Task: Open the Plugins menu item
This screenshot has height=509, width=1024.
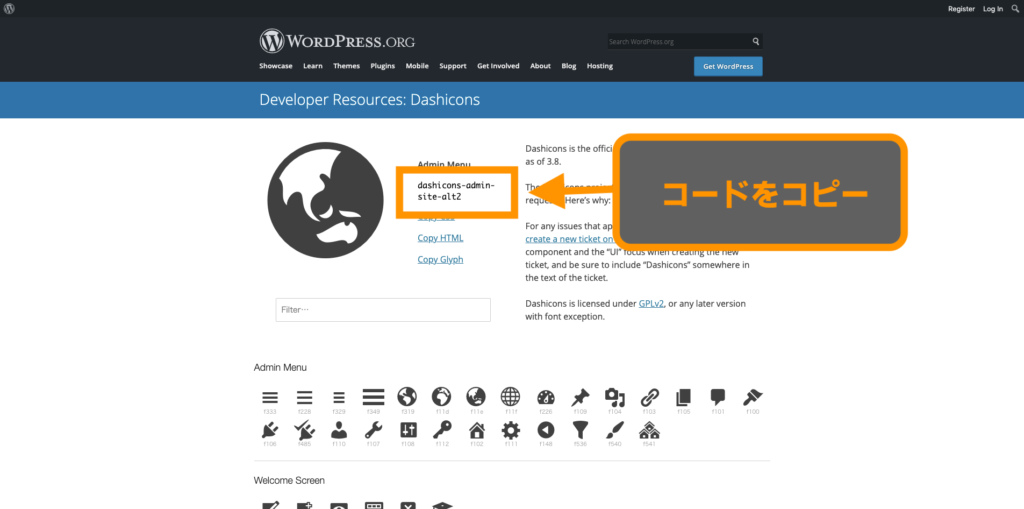Action: click(383, 66)
